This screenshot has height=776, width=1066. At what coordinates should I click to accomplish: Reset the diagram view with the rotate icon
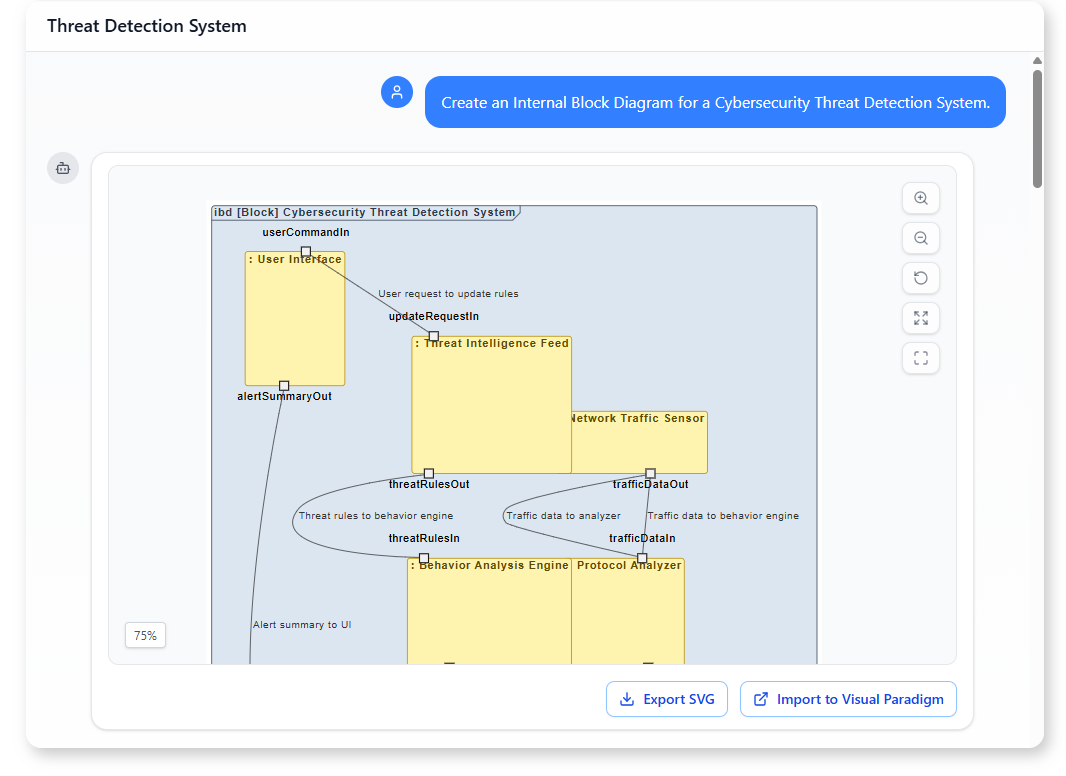tap(920, 279)
